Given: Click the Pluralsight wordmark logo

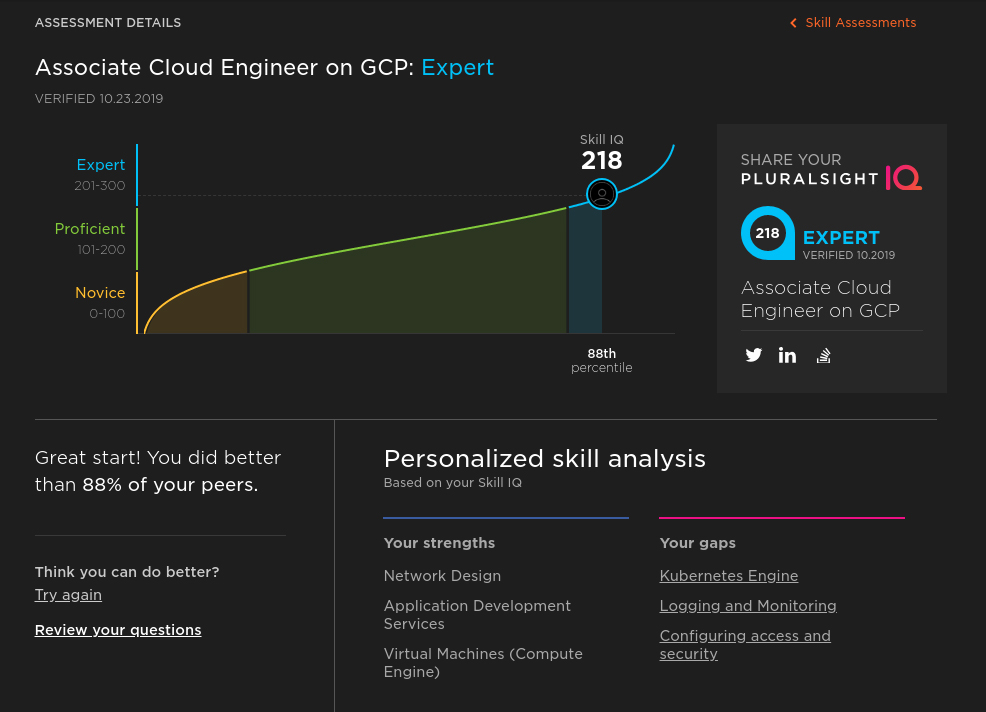Looking at the screenshot, I should click(809, 178).
